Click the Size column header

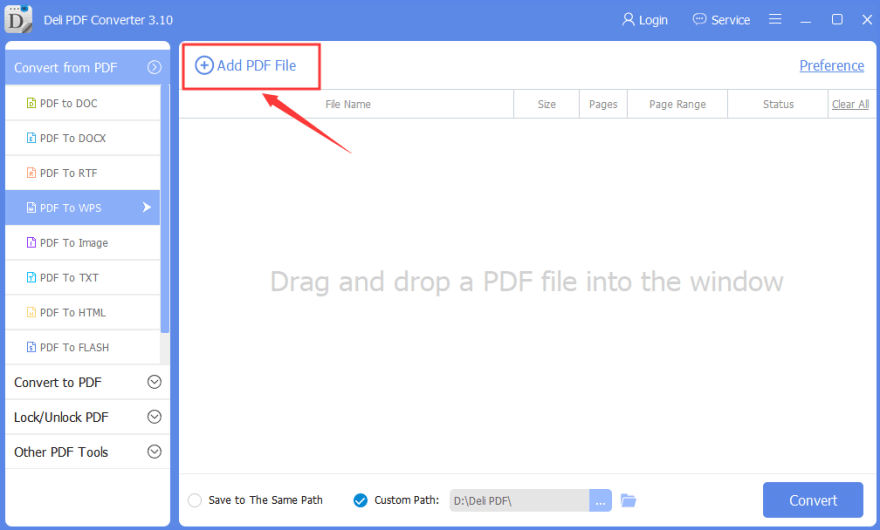(546, 104)
